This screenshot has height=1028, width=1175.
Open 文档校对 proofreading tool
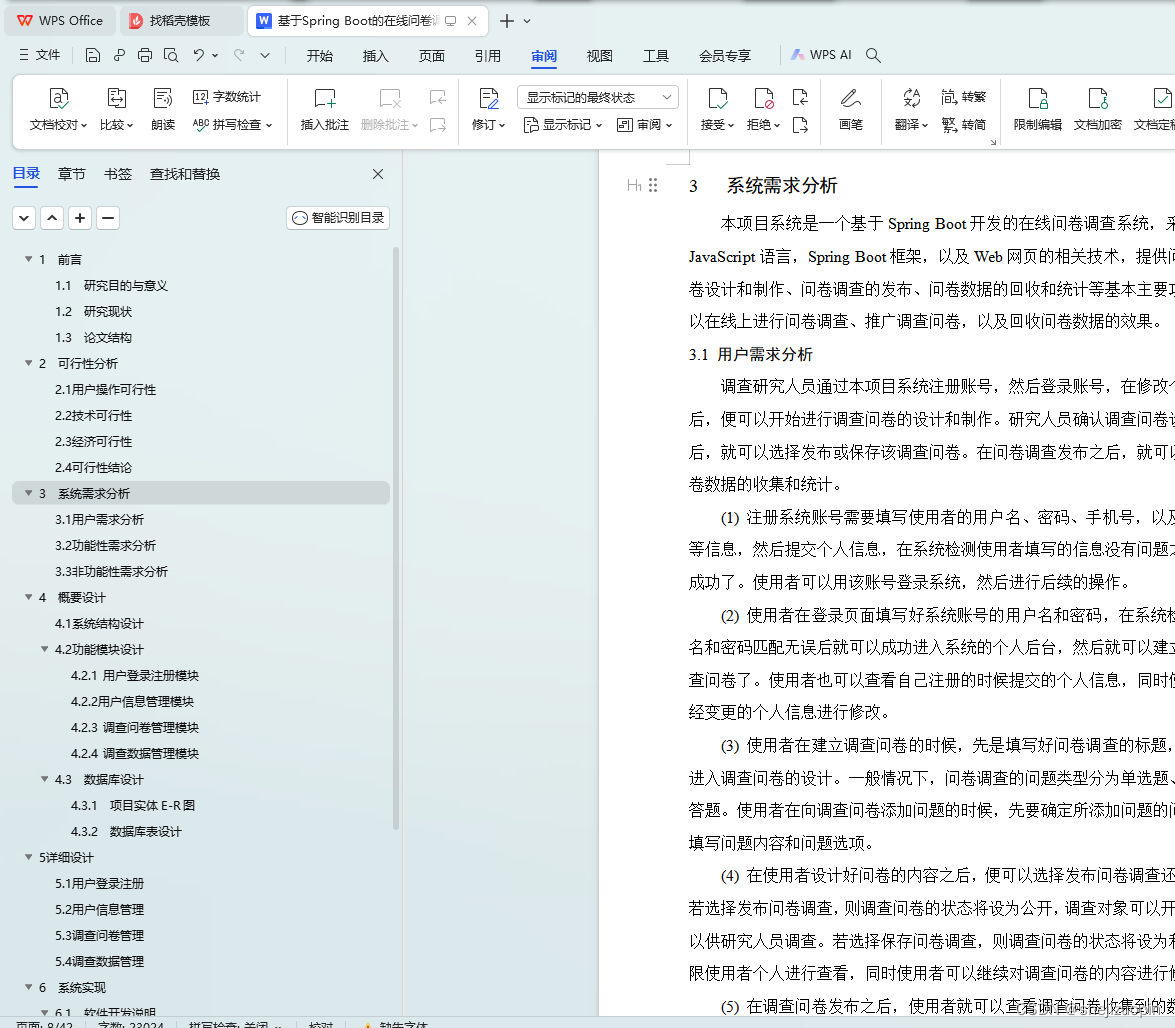58,109
